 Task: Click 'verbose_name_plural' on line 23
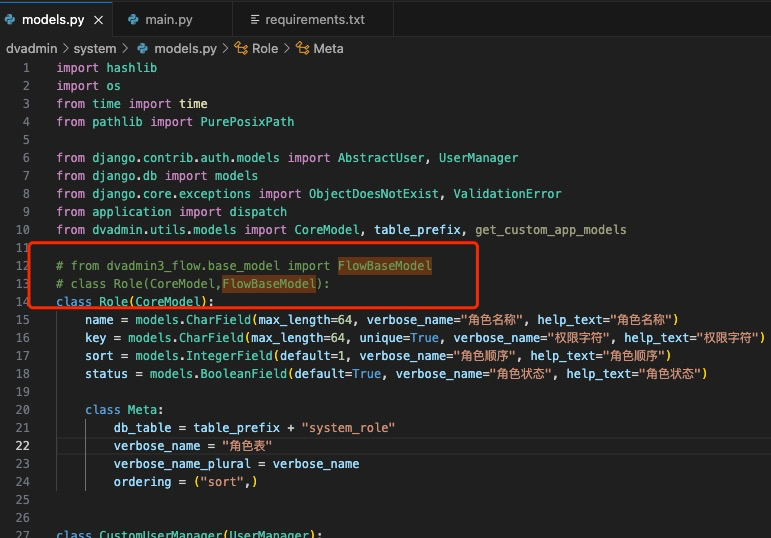tap(182, 464)
